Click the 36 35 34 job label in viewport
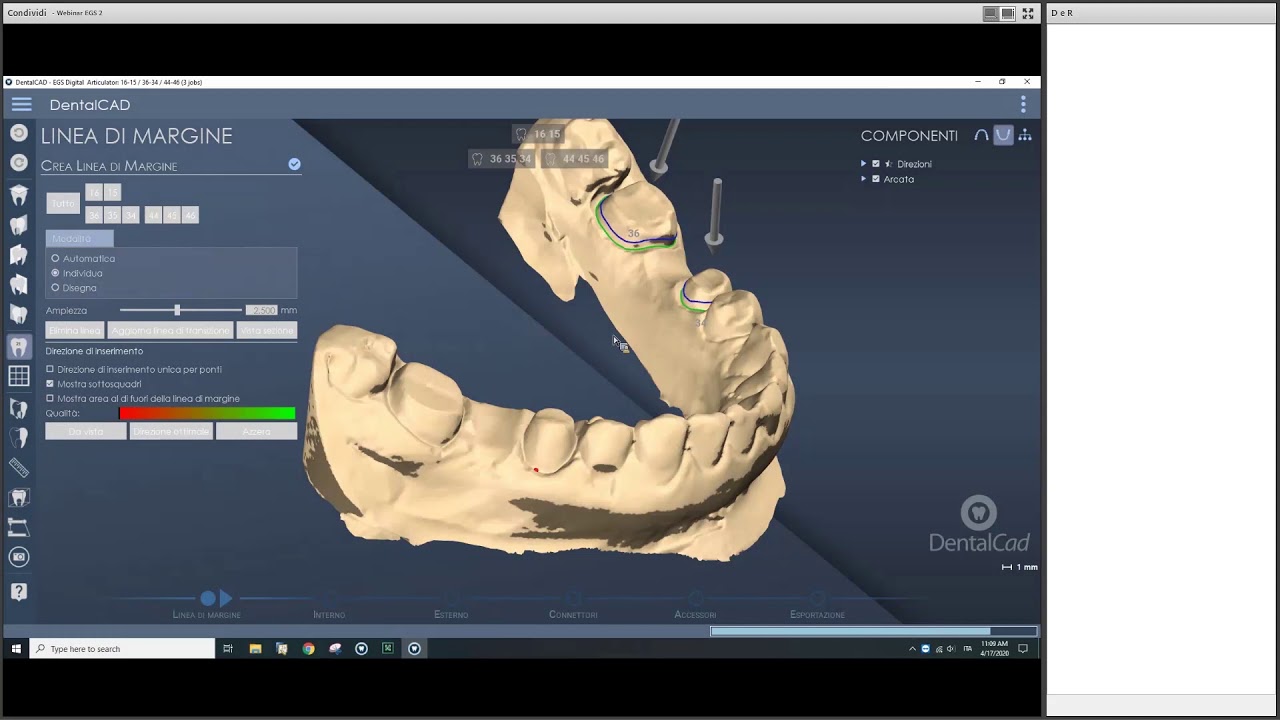The image size is (1280, 720). coord(502,159)
